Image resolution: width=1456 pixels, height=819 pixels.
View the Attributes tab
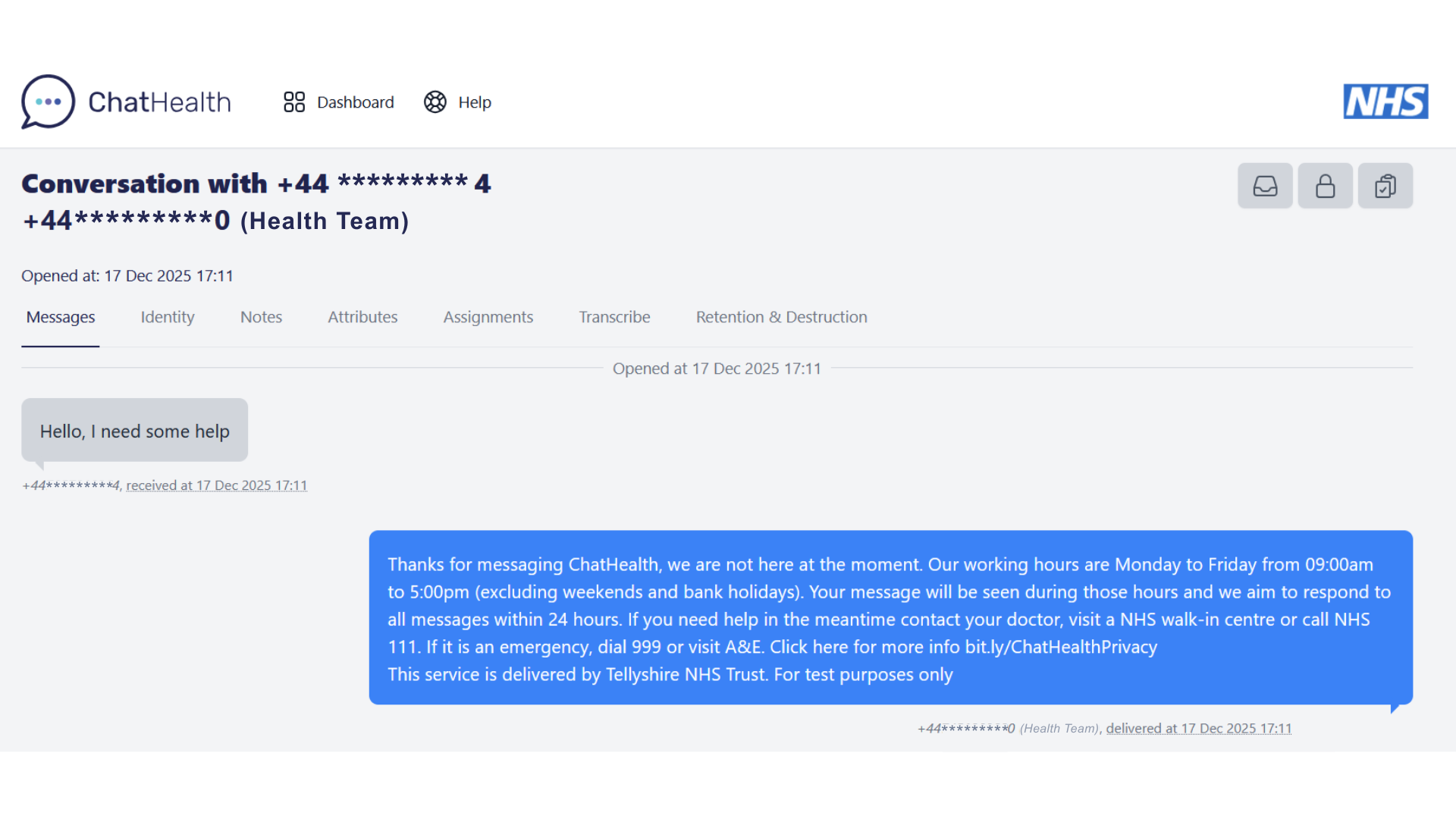pos(362,317)
